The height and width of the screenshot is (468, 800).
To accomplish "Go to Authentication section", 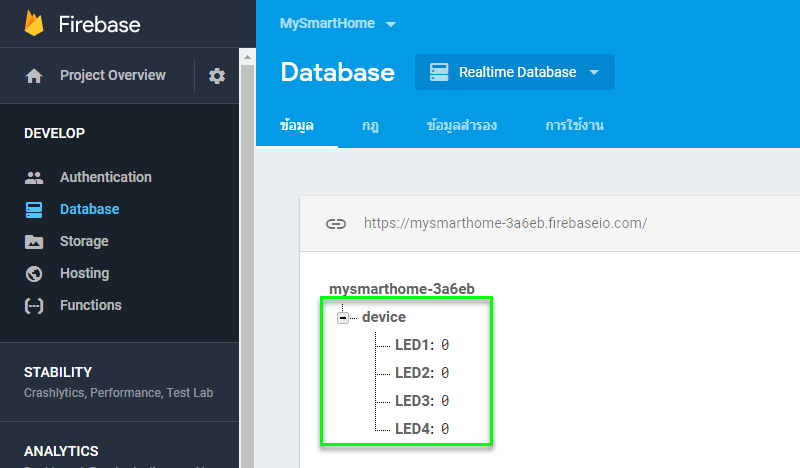I will point(106,177).
